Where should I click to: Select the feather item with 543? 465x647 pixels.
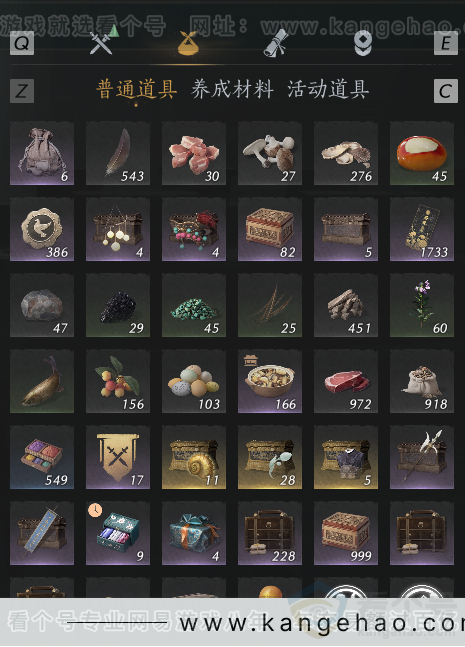118,153
